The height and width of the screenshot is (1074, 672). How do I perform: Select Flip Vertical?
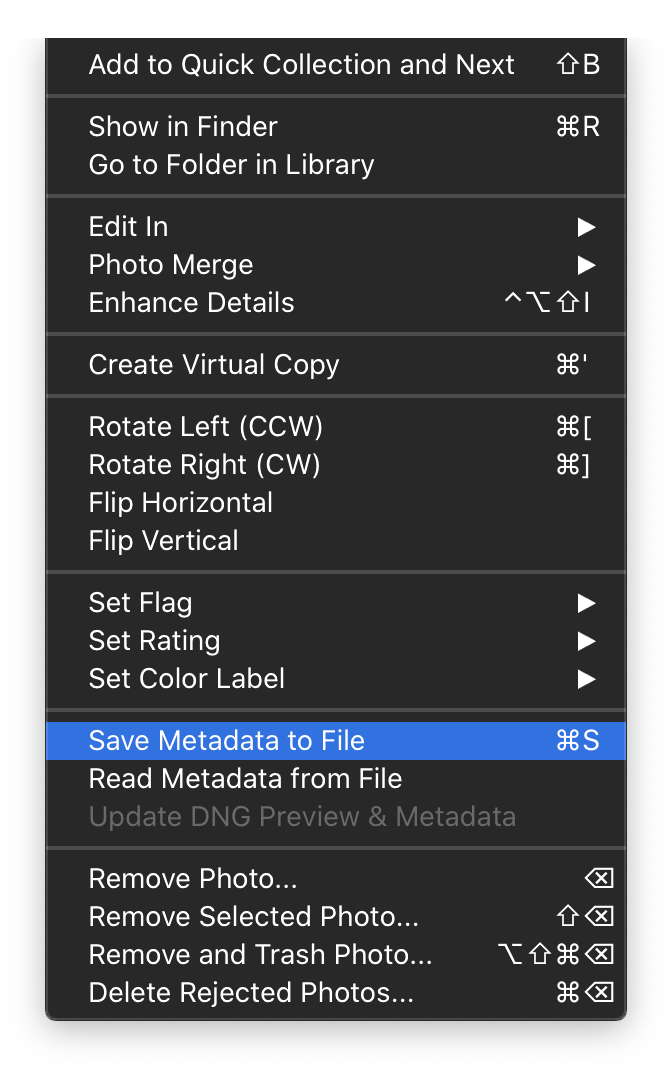pos(164,541)
